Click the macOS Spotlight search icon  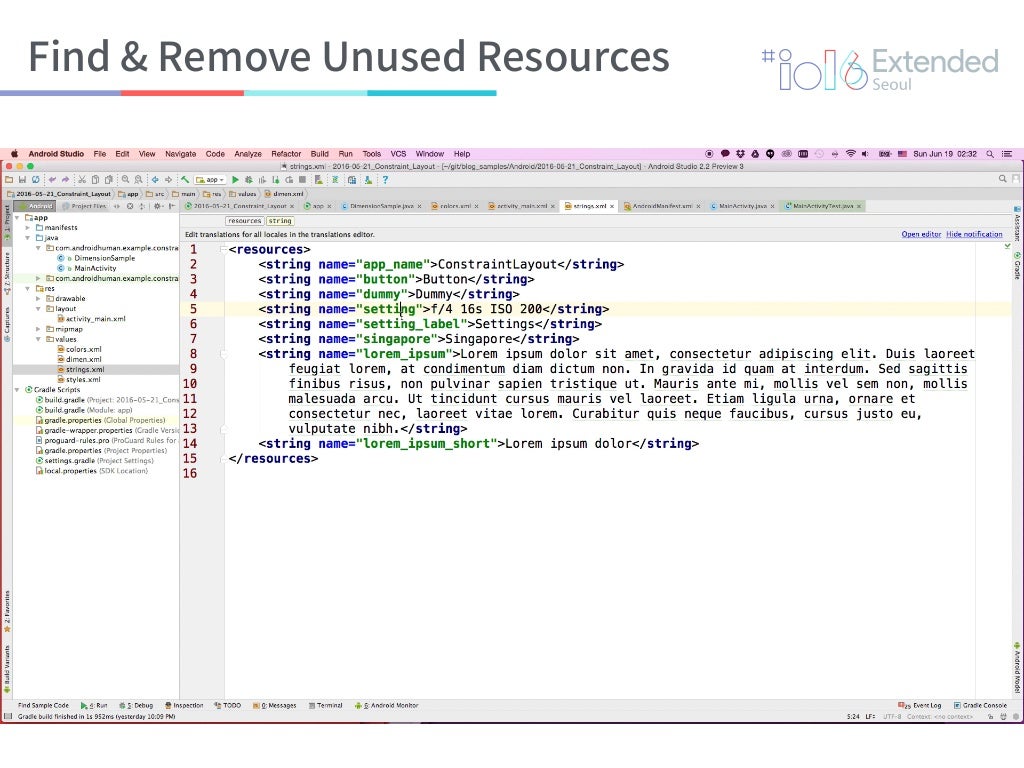click(x=990, y=154)
